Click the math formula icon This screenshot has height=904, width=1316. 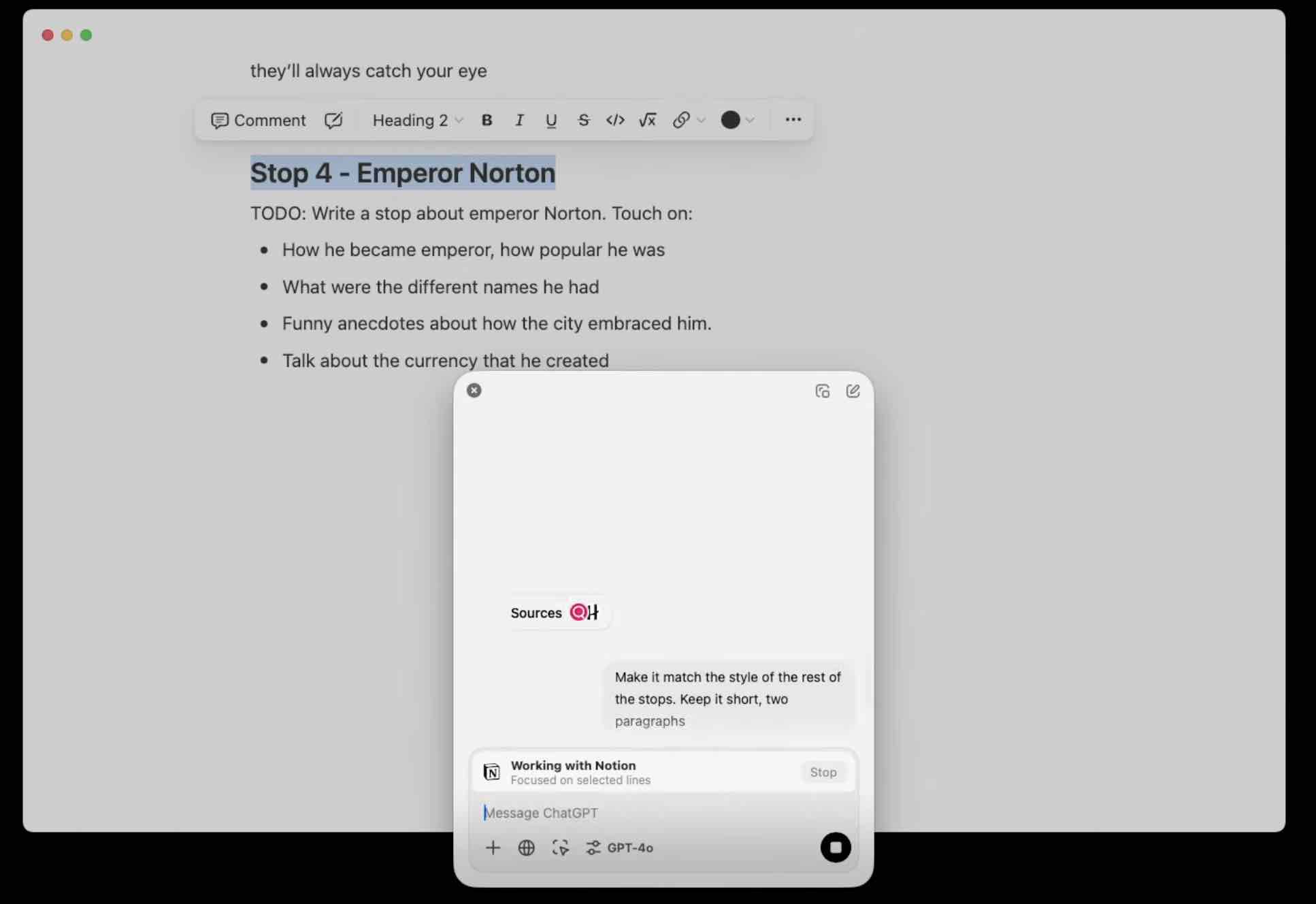(x=647, y=119)
